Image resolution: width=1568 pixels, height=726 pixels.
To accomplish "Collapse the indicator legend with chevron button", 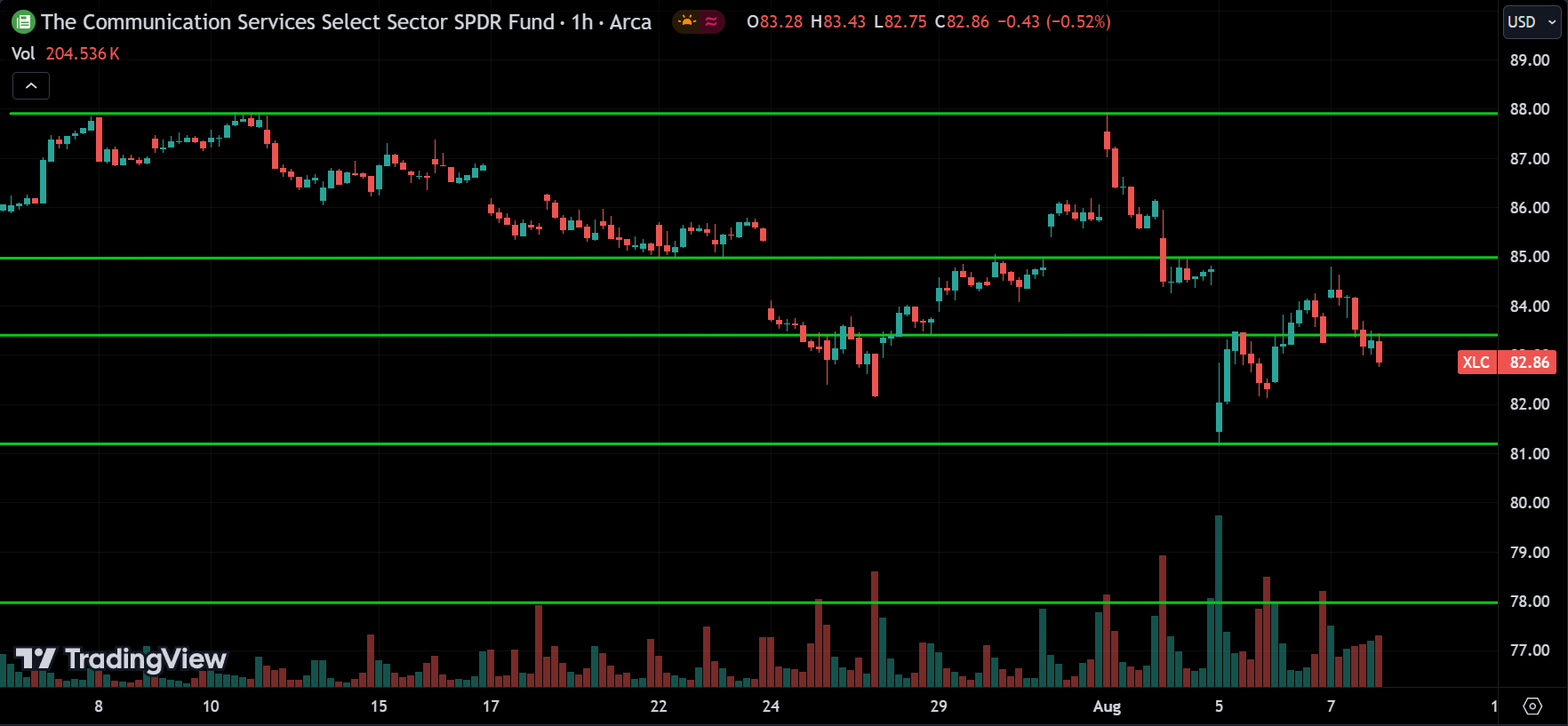I will click(x=31, y=86).
